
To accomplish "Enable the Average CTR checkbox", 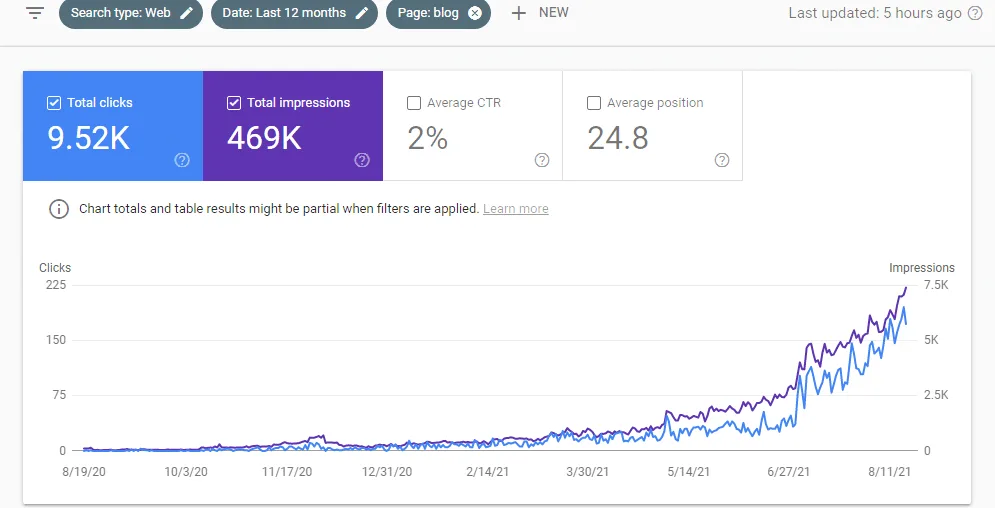I will pyautogui.click(x=414, y=103).
